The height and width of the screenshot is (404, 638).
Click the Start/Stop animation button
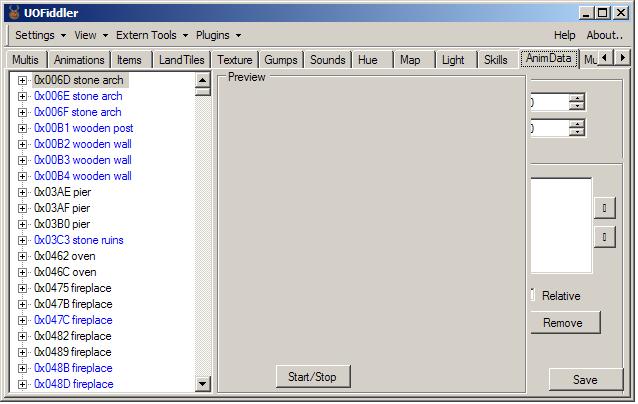[312, 377]
